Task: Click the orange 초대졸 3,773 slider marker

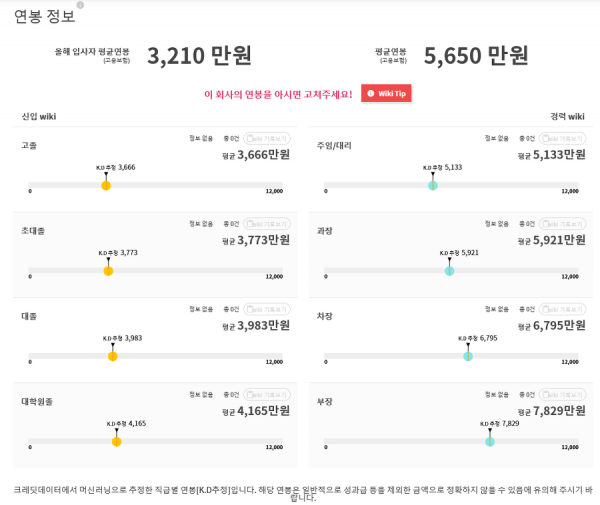Action: tap(108, 271)
